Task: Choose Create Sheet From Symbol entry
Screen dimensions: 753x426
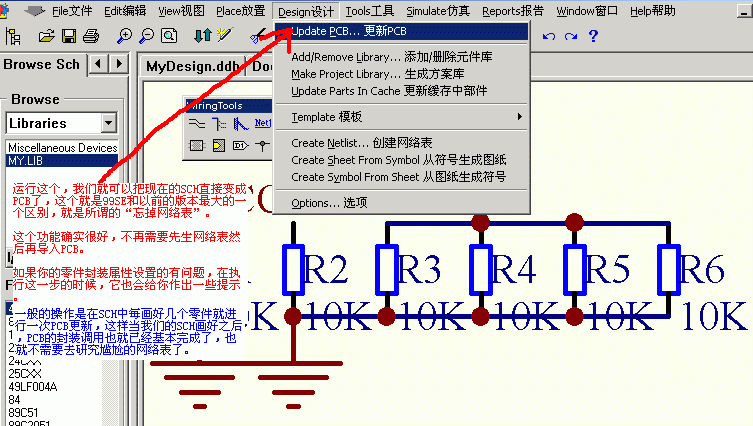Action: [401, 160]
